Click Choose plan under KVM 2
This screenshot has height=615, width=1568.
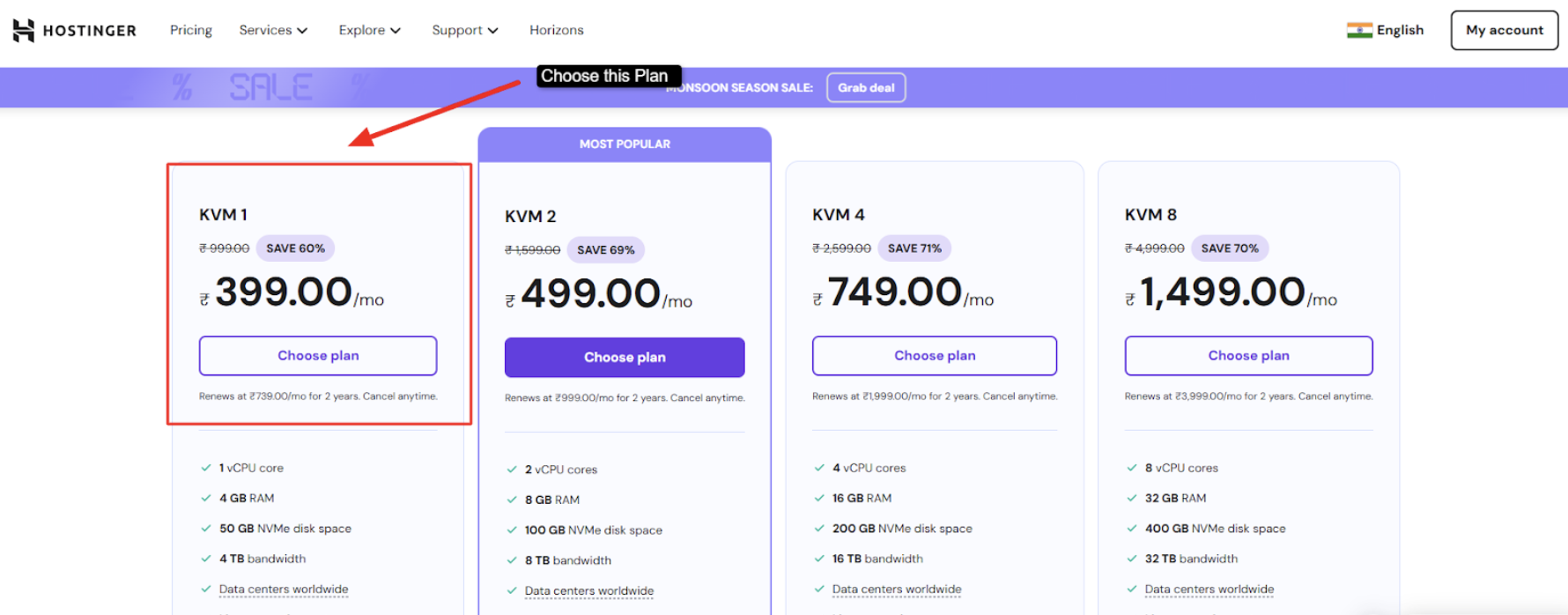tap(624, 357)
